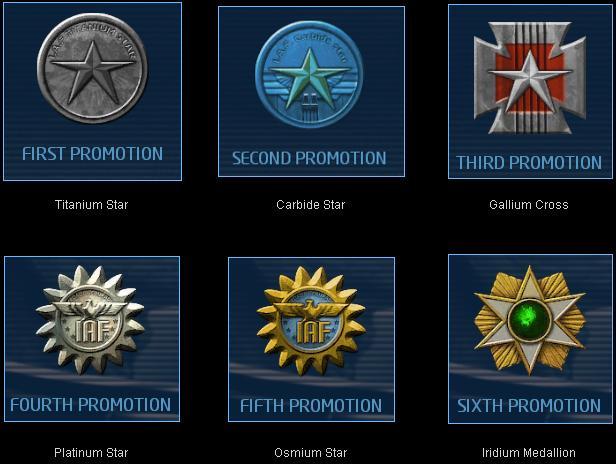Click the Osmium Star caption
The height and width of the screenshot is (464, 616).
311,453
